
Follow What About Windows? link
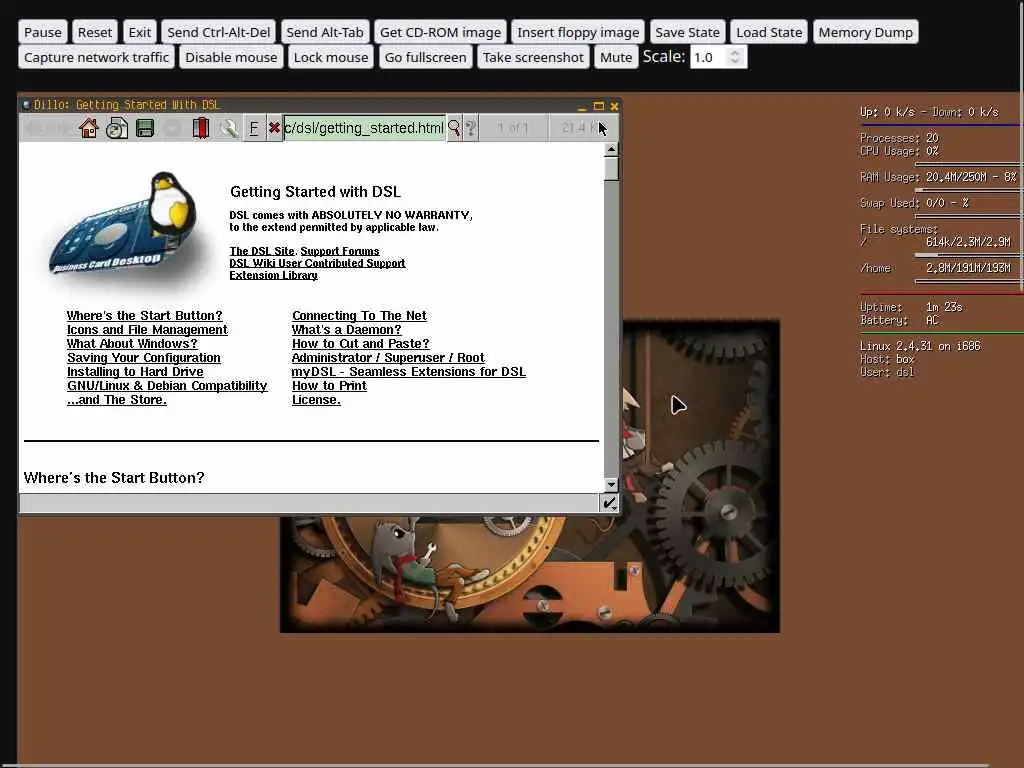click(132, 344)
